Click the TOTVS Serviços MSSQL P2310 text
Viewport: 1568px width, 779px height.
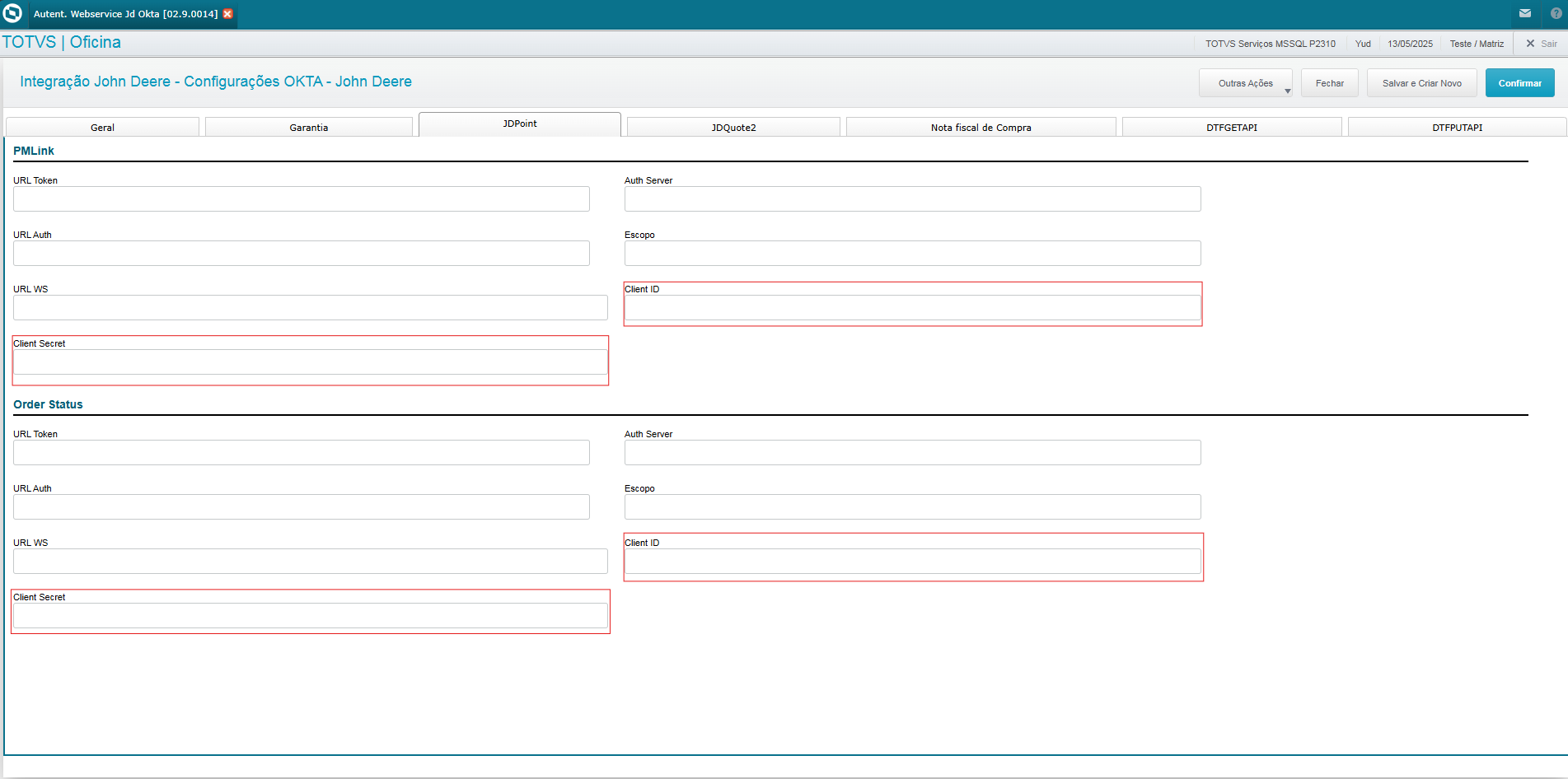(1271, 44)
